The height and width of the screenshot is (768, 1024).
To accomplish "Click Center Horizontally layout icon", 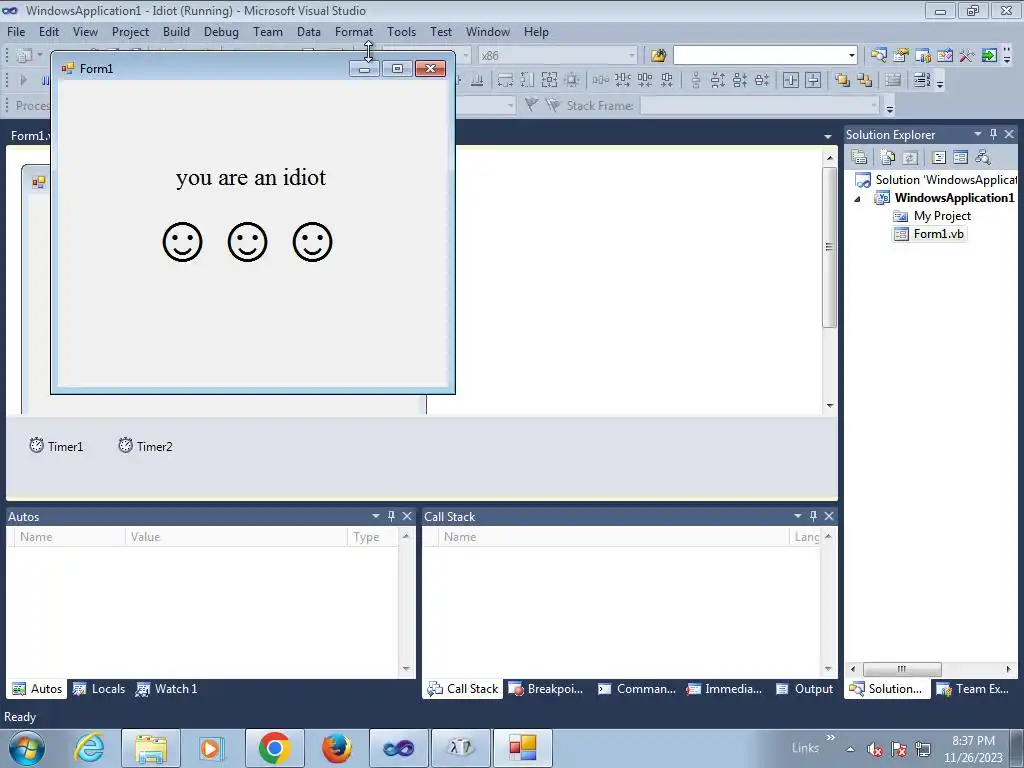I will click(791, 80).
